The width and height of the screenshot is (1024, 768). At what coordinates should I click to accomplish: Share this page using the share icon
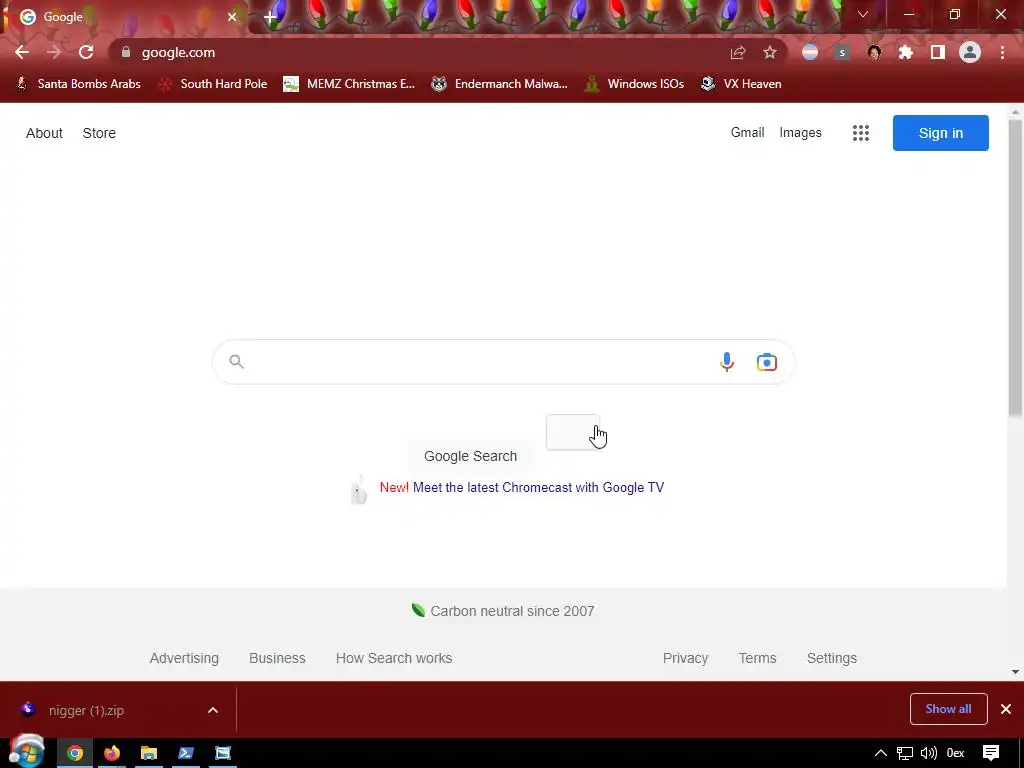[738, 52]
